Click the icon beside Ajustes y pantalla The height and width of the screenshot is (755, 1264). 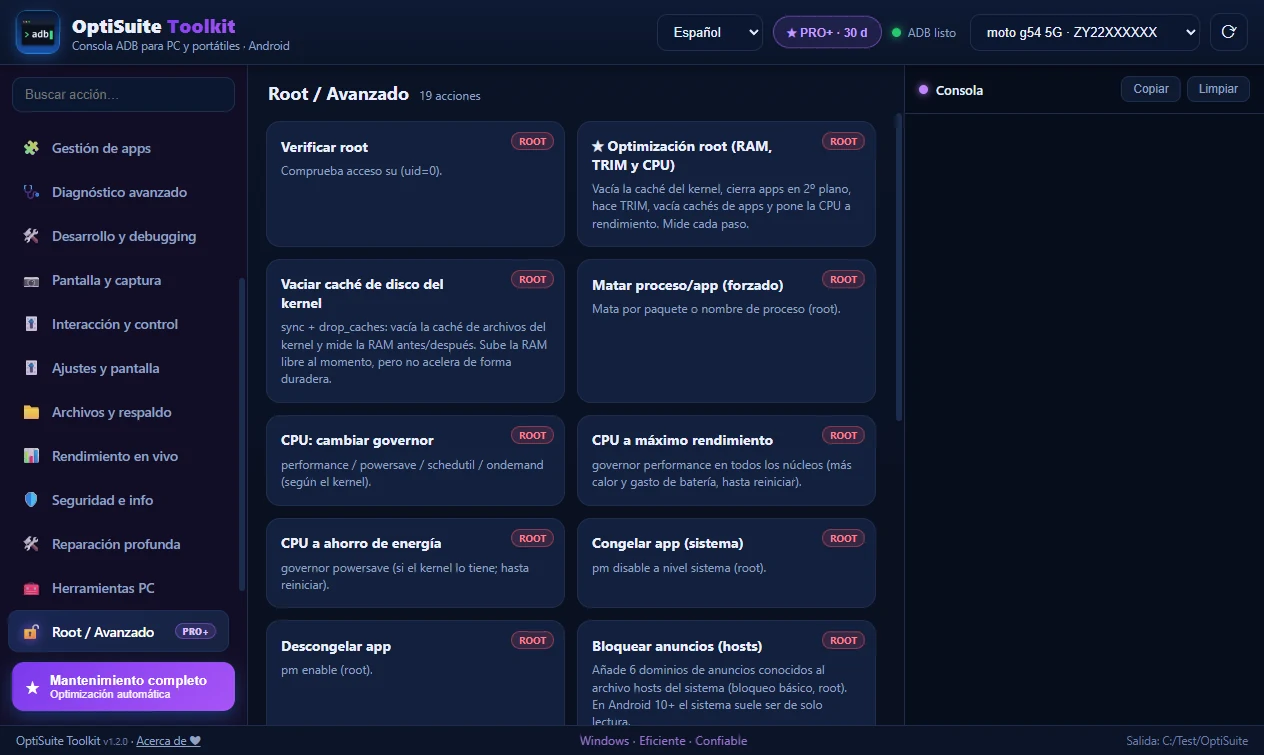pos(31,368)
